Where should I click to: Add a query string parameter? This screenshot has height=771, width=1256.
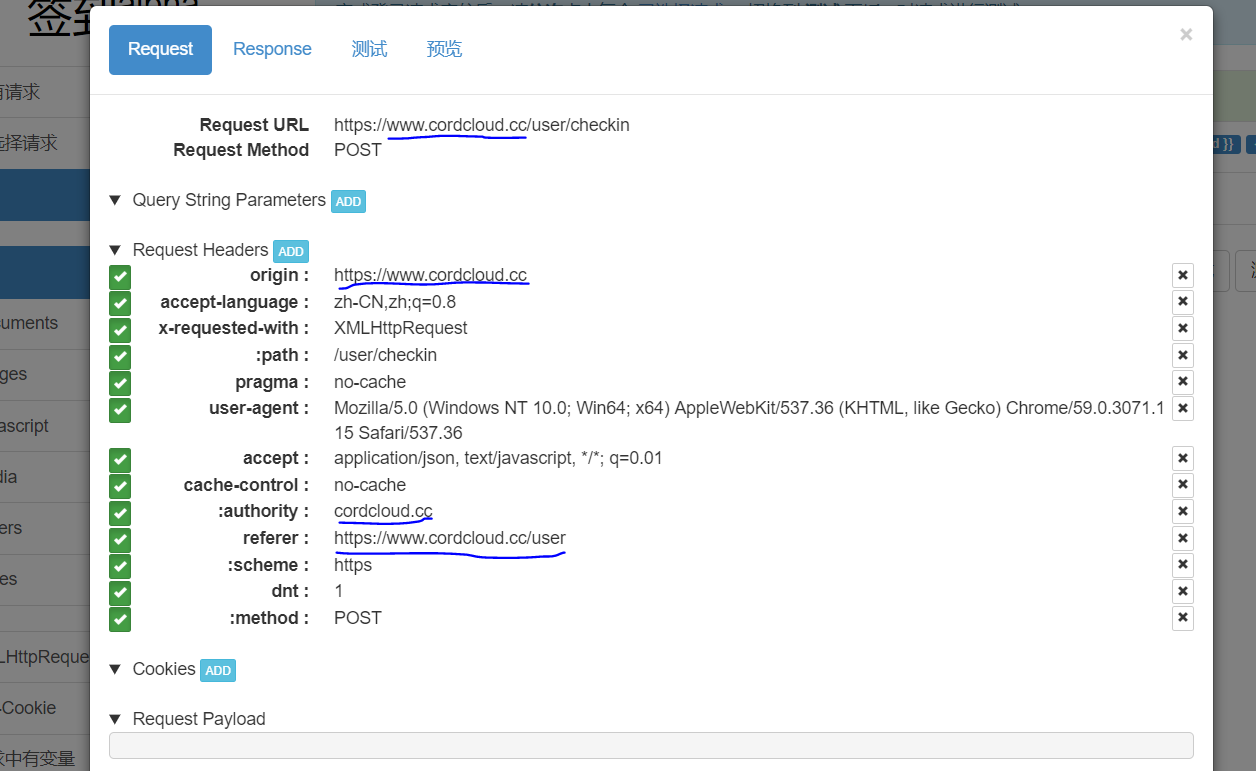(x=348, y=201)
